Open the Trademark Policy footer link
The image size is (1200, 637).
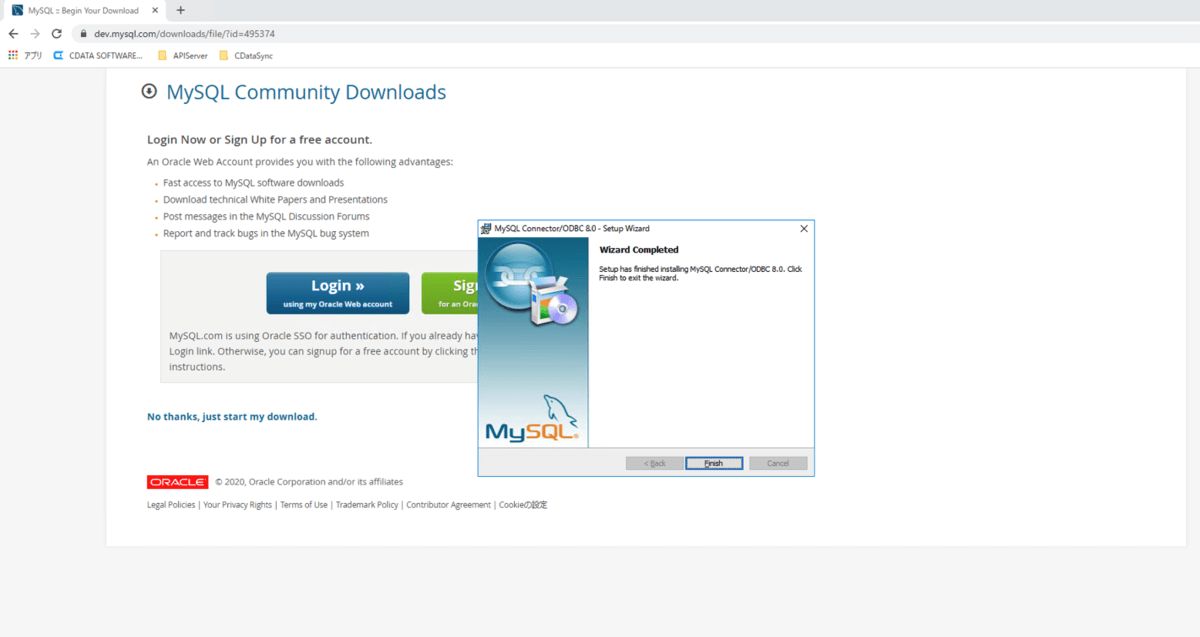pyautogui.click(x=367, y=505)
